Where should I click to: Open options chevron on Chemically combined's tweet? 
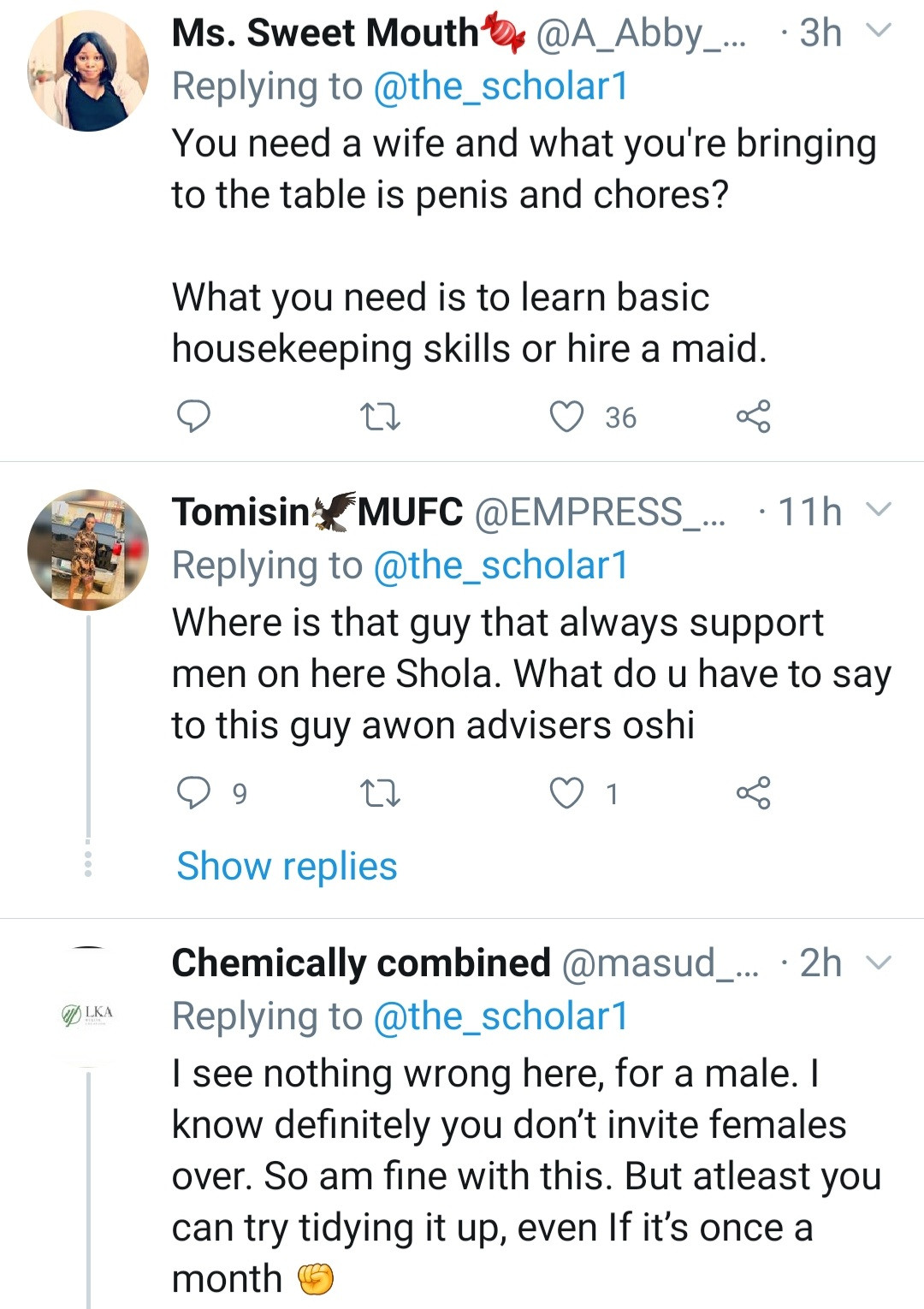point(879,962)
